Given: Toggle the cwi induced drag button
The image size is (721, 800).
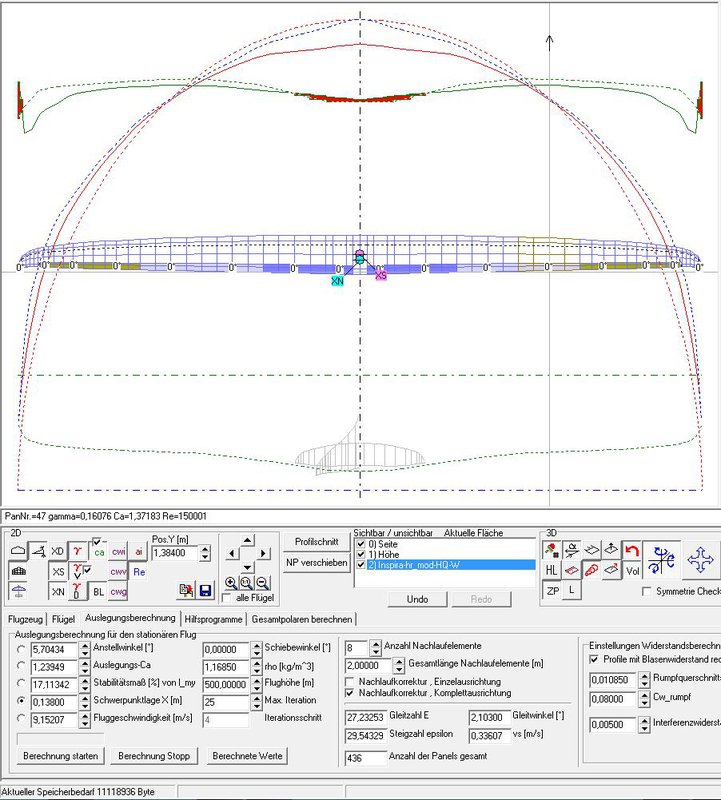Looking at the screenshot, I should (x=118, y=552).
